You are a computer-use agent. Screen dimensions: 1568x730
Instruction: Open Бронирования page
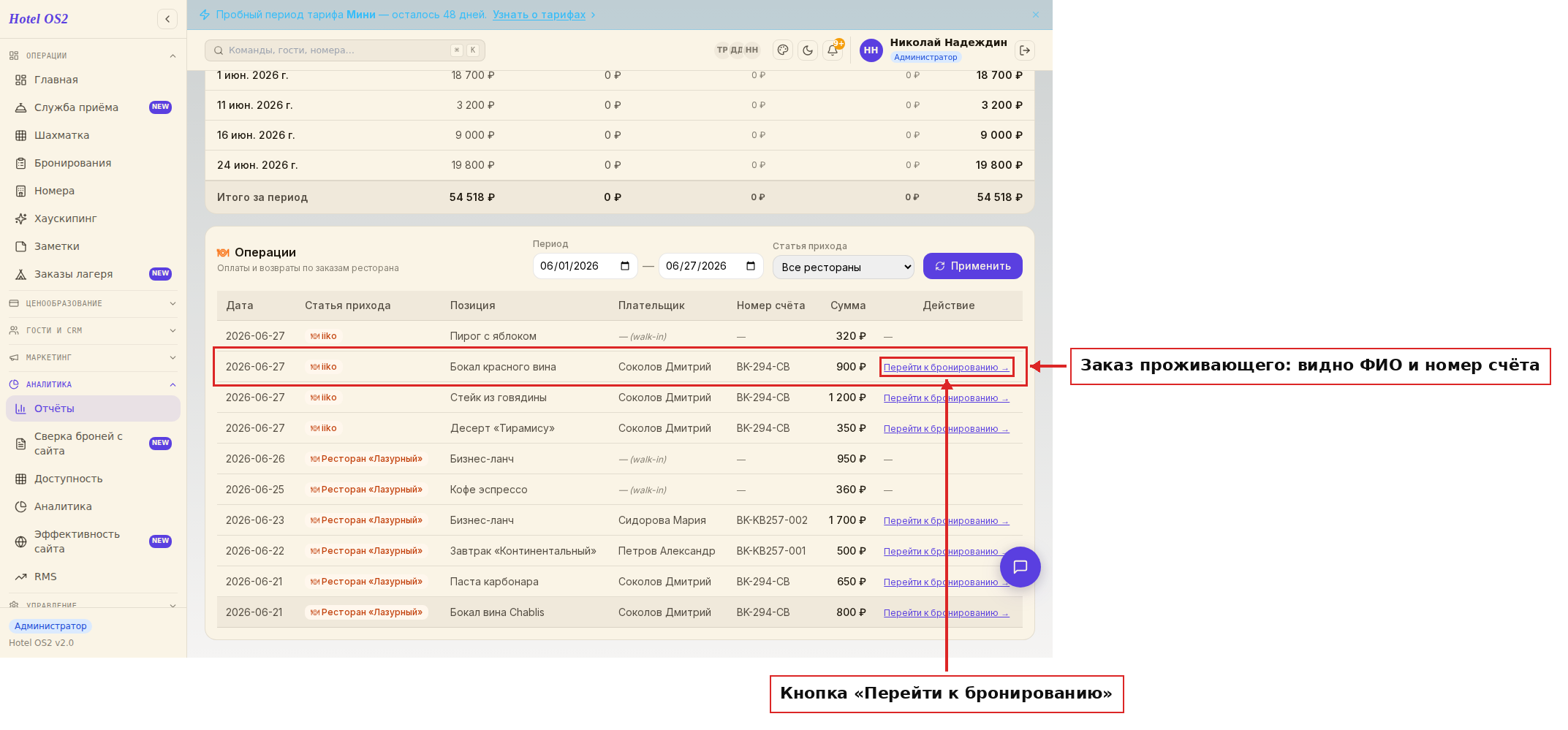93,163
